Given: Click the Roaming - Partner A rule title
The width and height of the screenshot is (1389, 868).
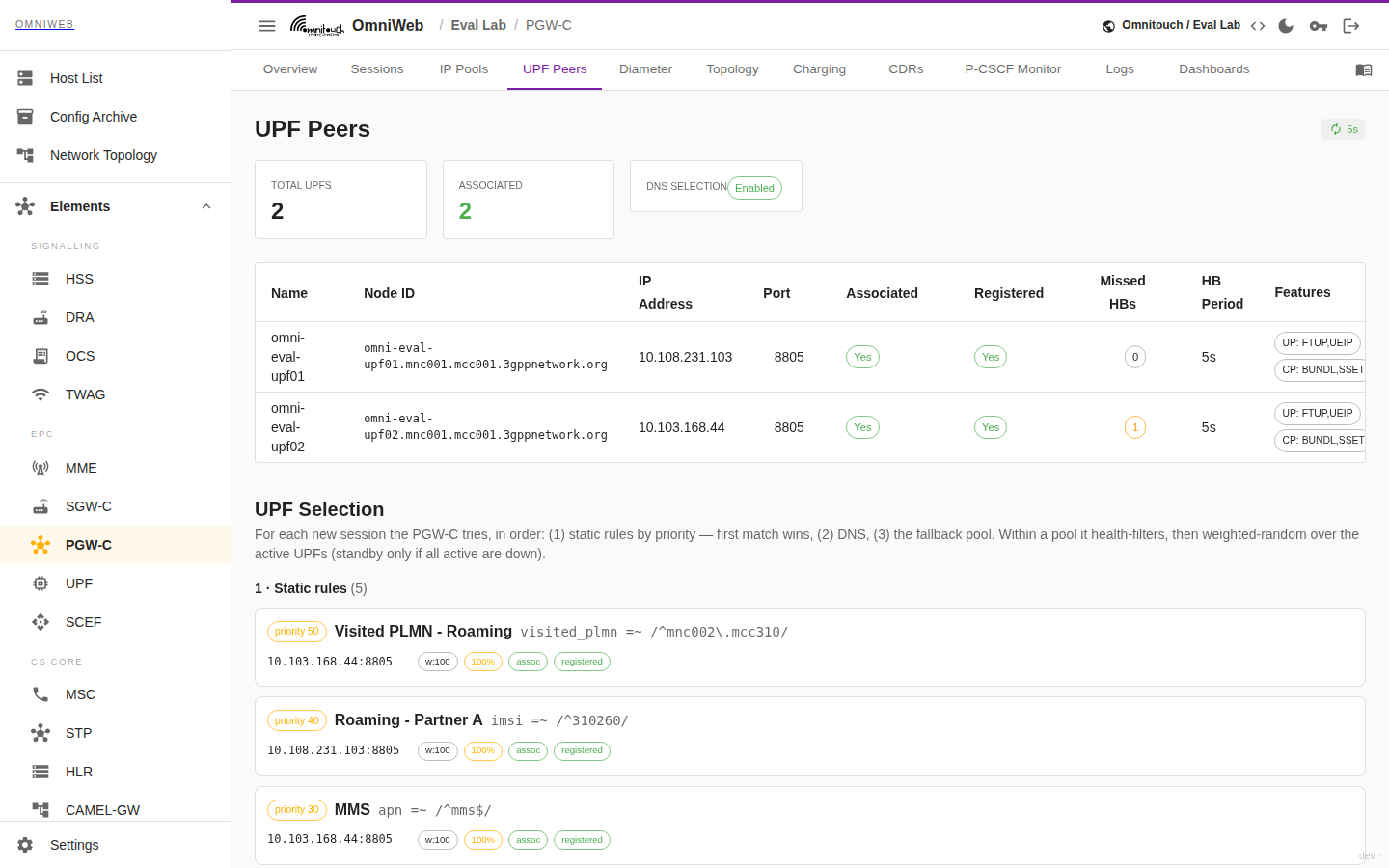Looking at the screenshot, I should click(408, 720).
